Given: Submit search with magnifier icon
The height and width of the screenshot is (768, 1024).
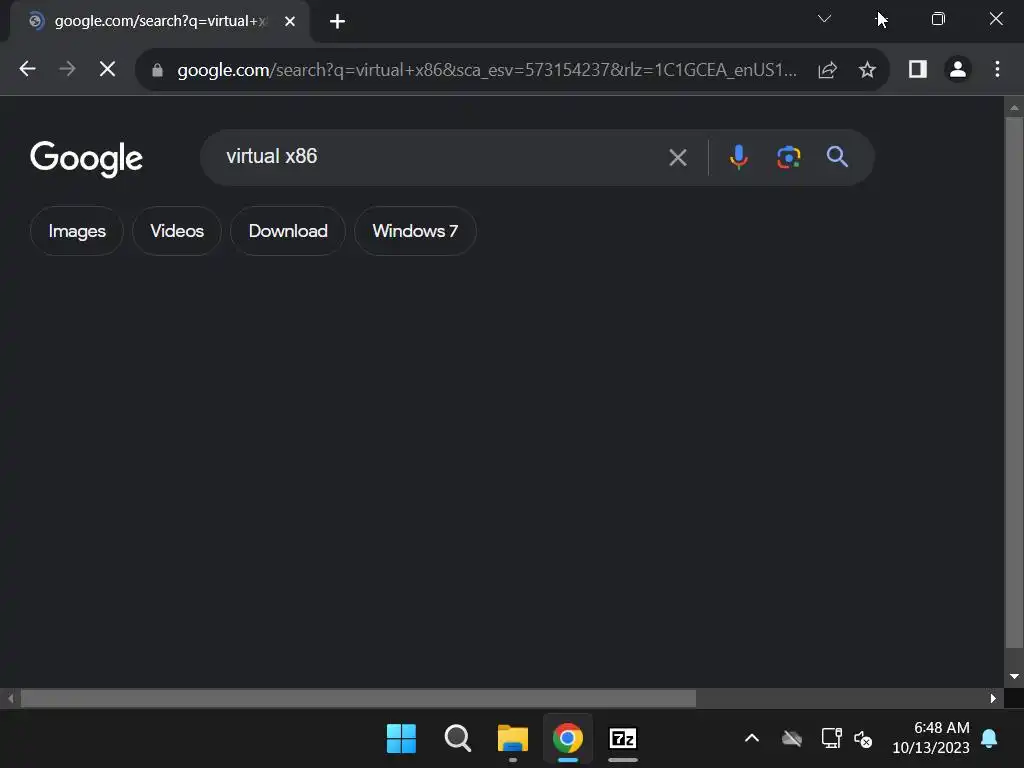Looking at the screenshot, I should point(837,157).
